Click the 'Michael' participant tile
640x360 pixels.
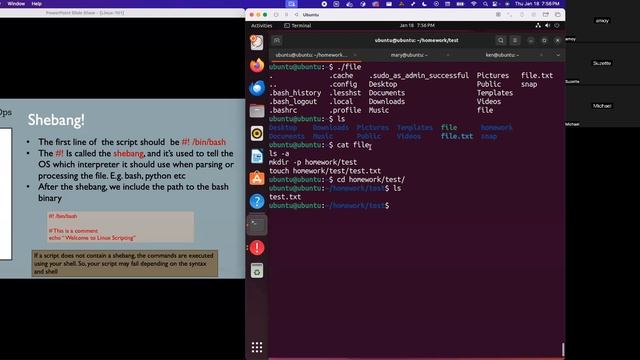click(602, 106)
